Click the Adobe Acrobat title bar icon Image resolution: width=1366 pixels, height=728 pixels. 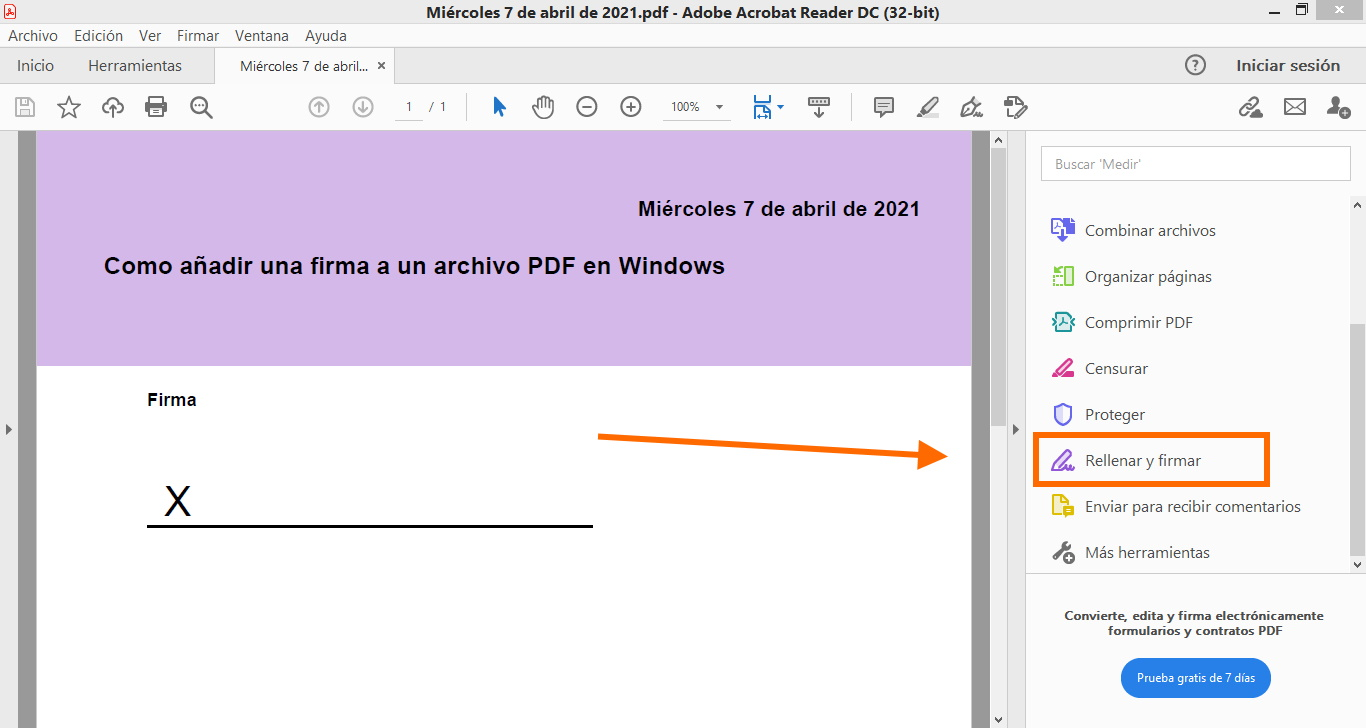click(x=11, y=11)
